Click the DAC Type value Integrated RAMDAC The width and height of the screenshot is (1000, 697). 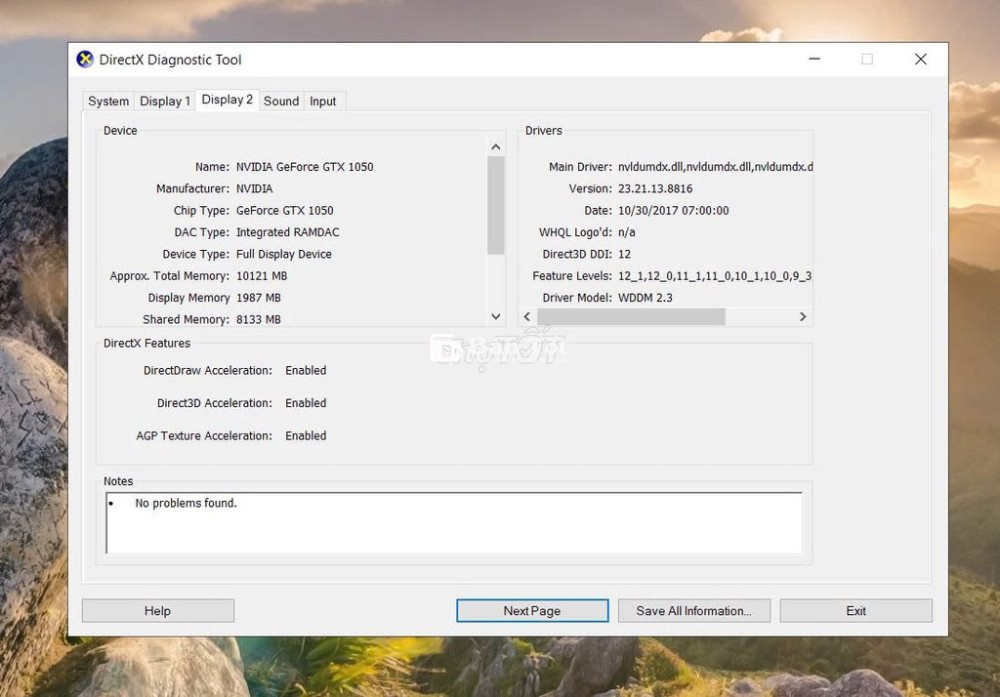pyautogui.click(x=288, y=232)
